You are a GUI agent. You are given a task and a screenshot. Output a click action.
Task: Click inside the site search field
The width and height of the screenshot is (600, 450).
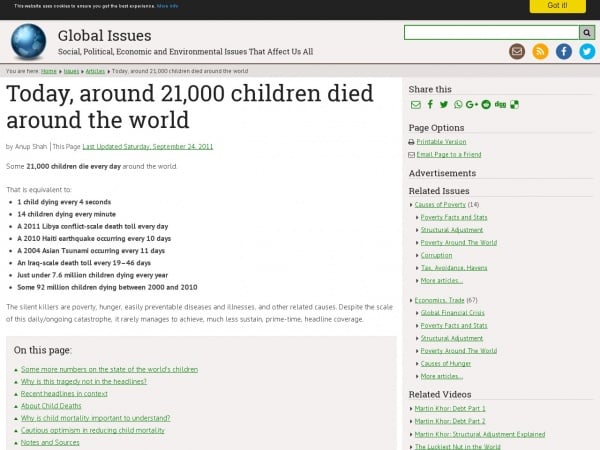[x=491, y=33]
